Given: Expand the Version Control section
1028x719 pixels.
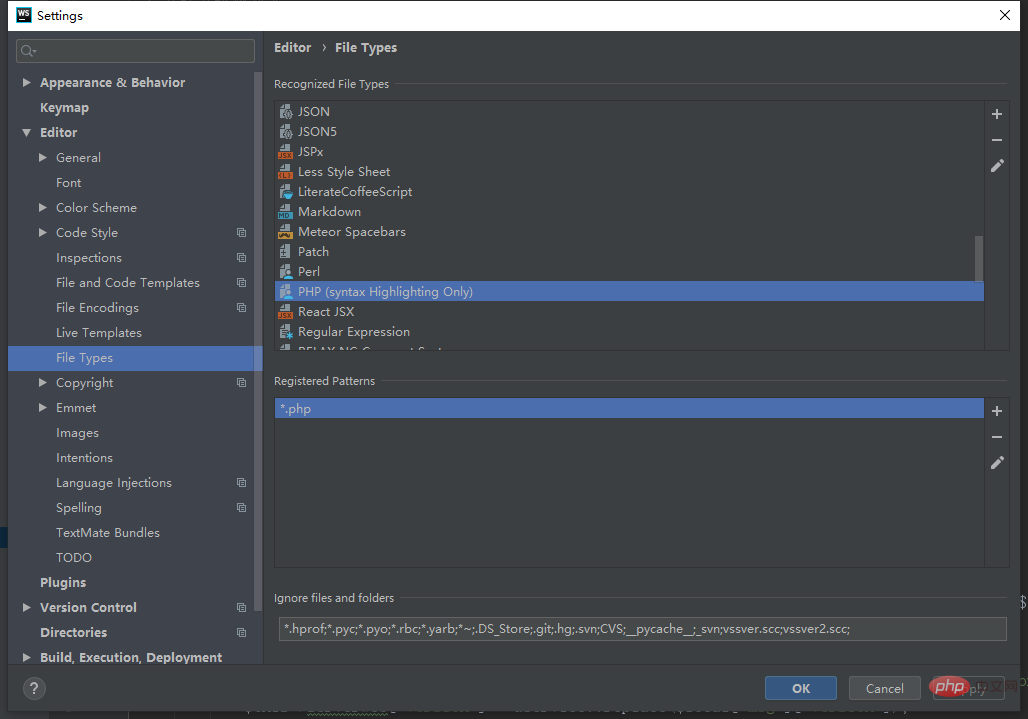Looking at the screenshot, I should click(x=26, y=608).
